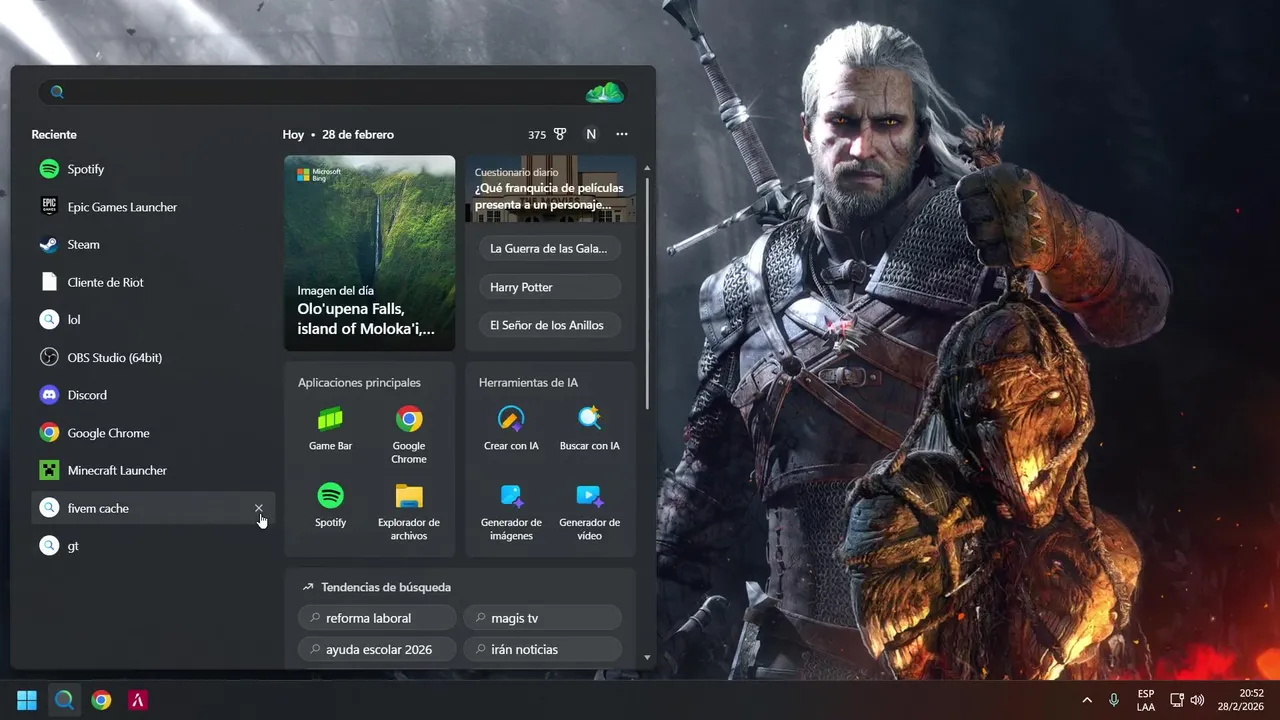Open Epic Games Launcher from recents
This screenshot has height=720, width=1280.
(x=153, y=207)
